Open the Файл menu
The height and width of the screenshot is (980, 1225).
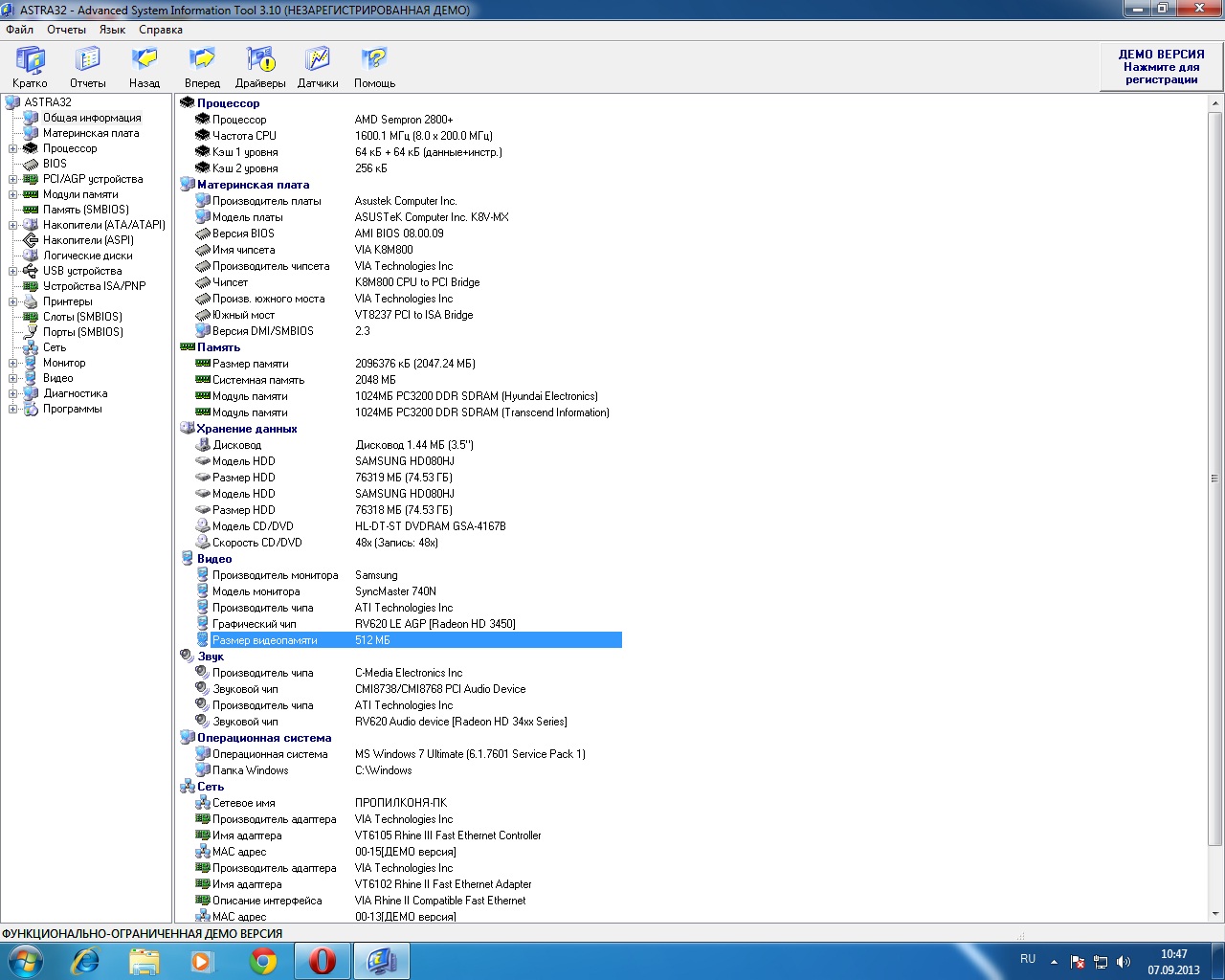point(19,30)
